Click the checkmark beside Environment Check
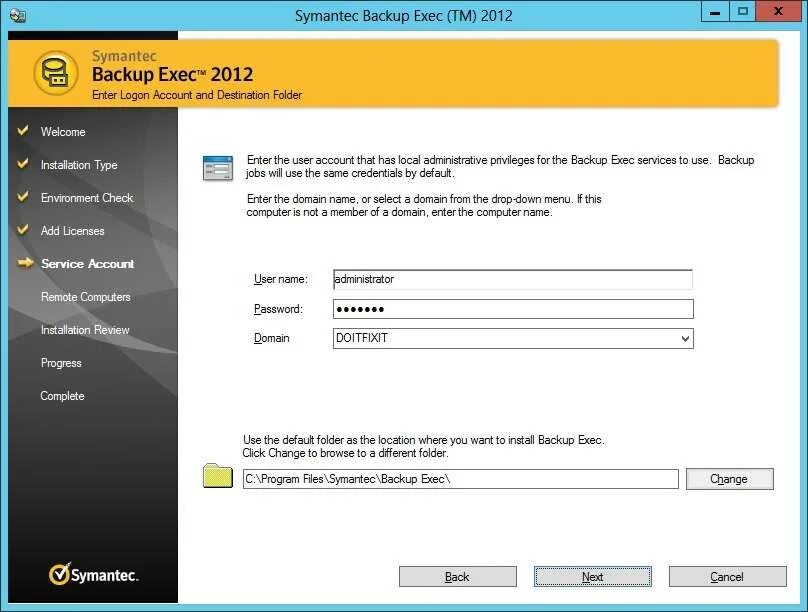 pos(23,196)
